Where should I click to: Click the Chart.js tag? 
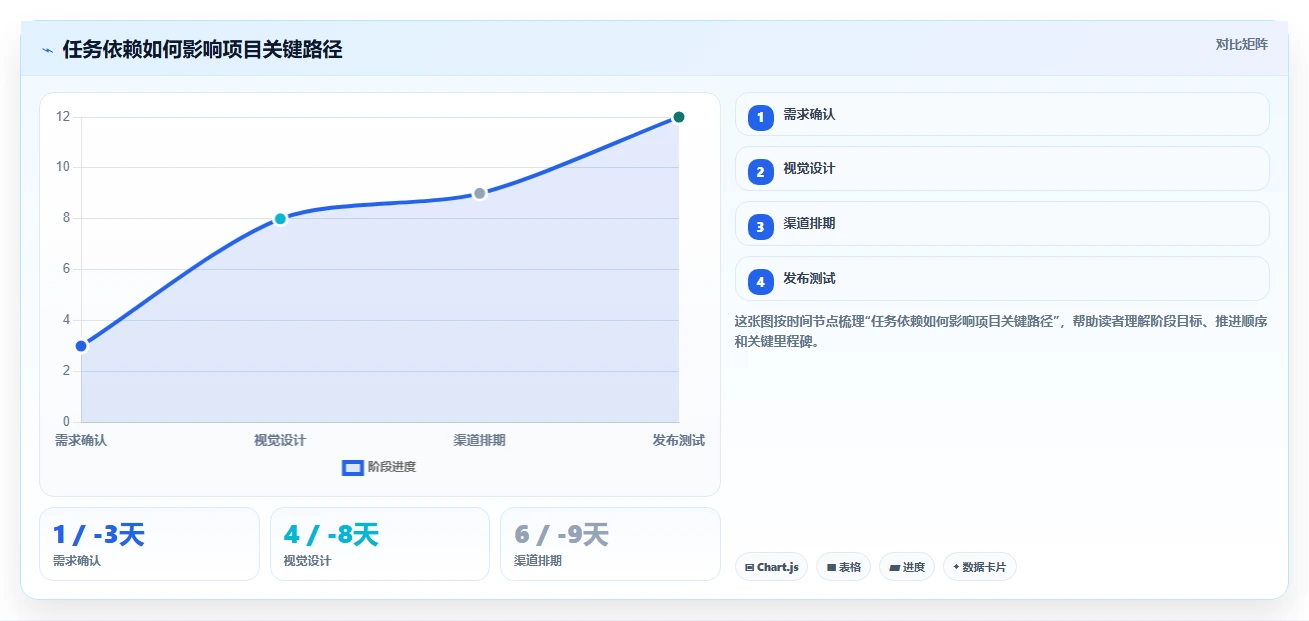tap(771, 567)
